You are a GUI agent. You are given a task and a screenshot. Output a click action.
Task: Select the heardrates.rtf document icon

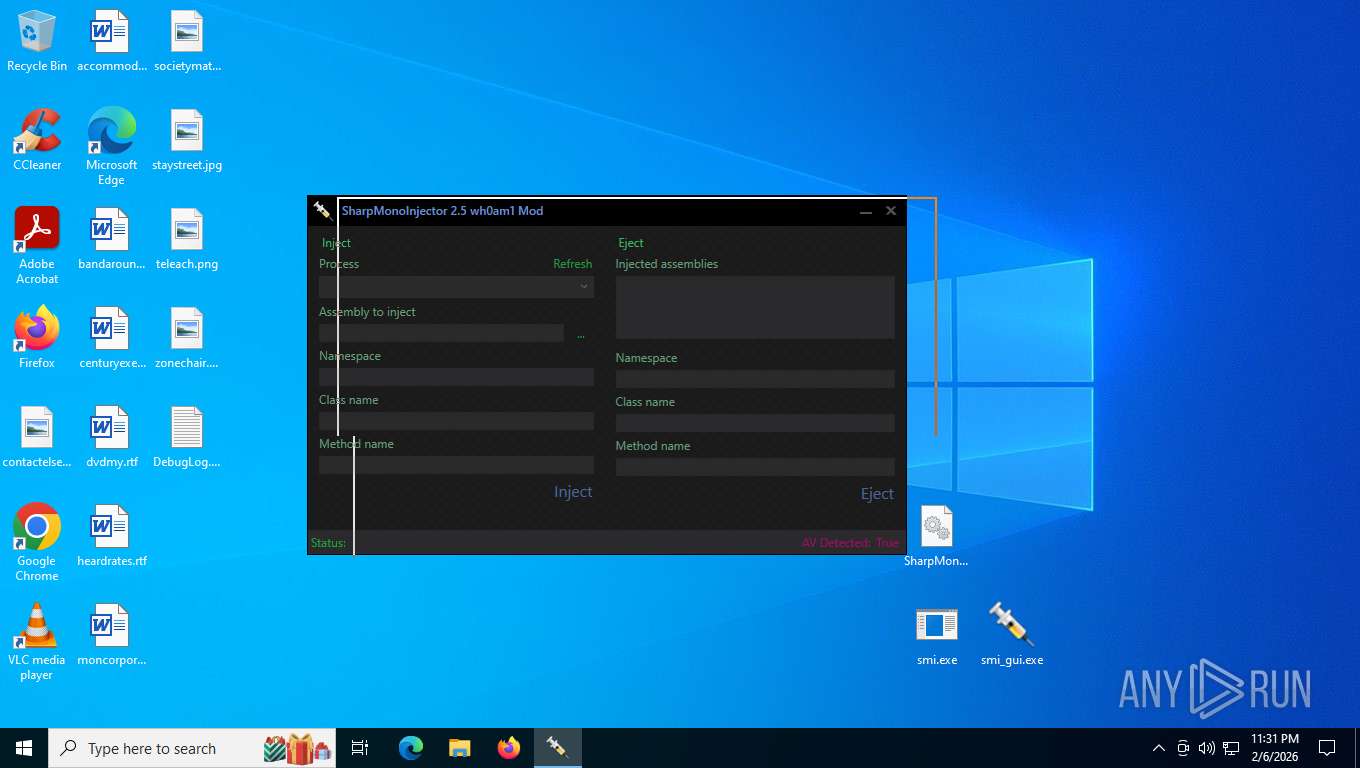click(111, 537)
